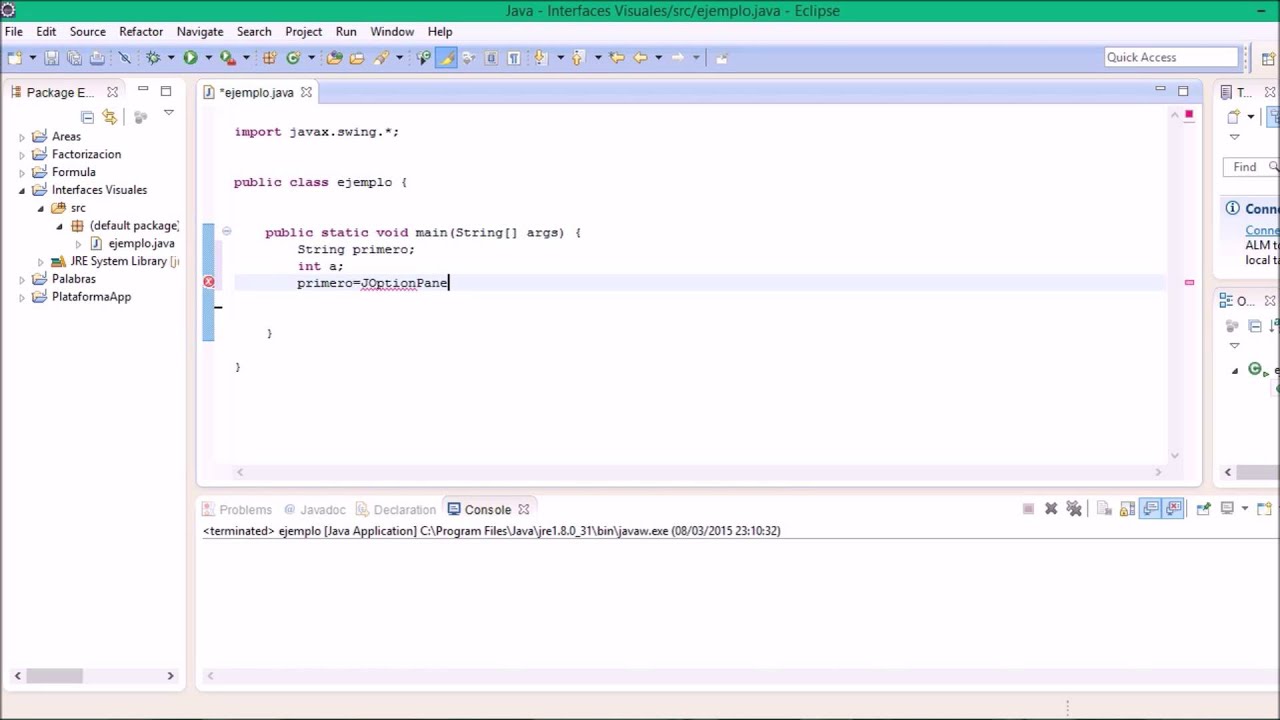Click the Next Annotation arrow icon
The width and height of the screenshot is (1280, 720).
[x=541, y=58]
